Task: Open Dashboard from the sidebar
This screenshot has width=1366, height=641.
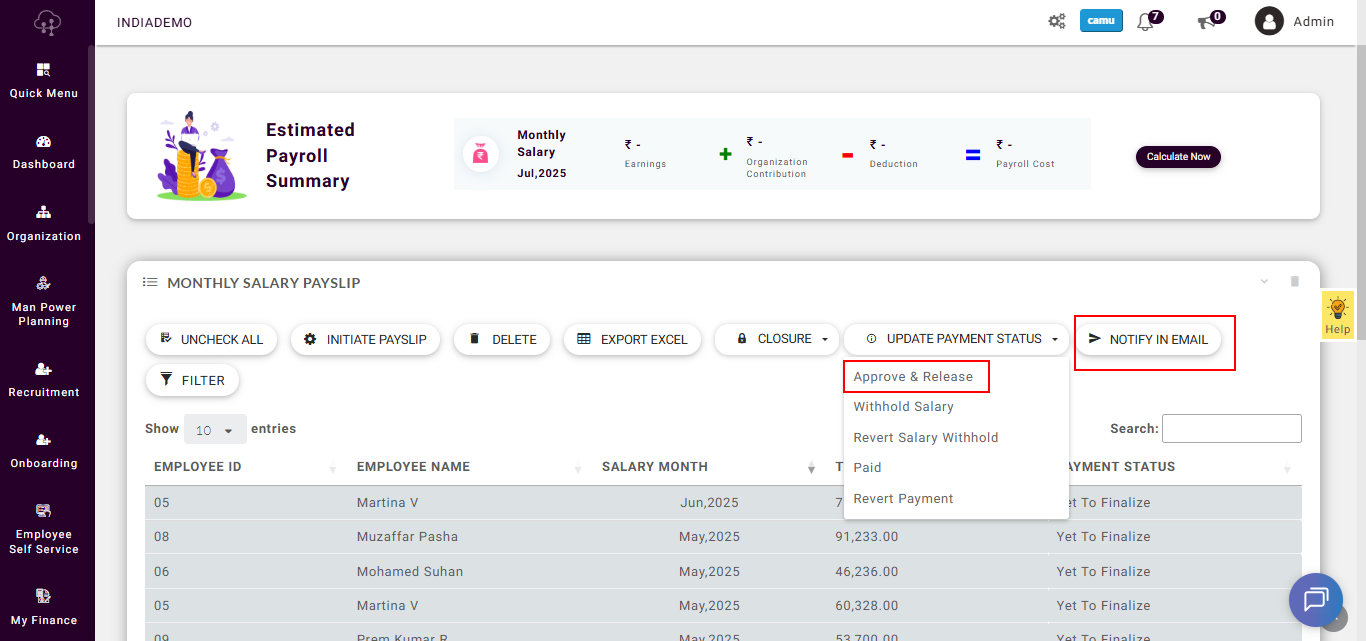Action: coord(44,152)
